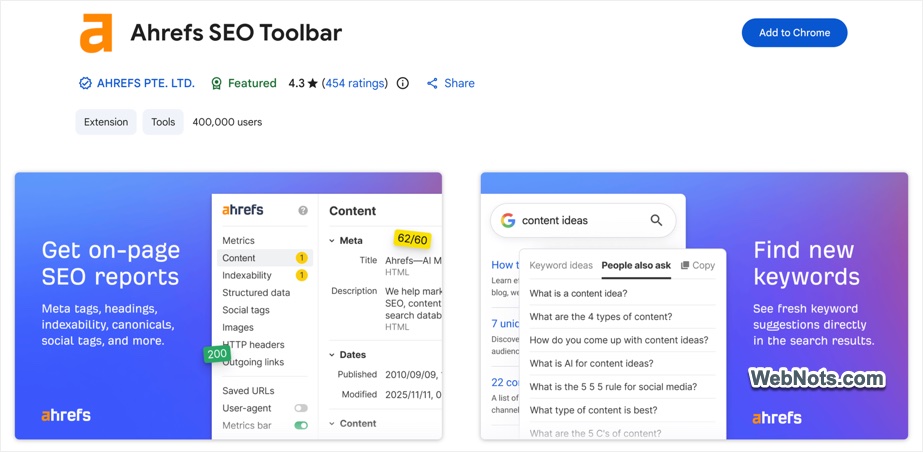Image resolution: width=923 pixels, height=452 pixels.
Task: Click the Description label under Meta
Action: pos(354,291)
